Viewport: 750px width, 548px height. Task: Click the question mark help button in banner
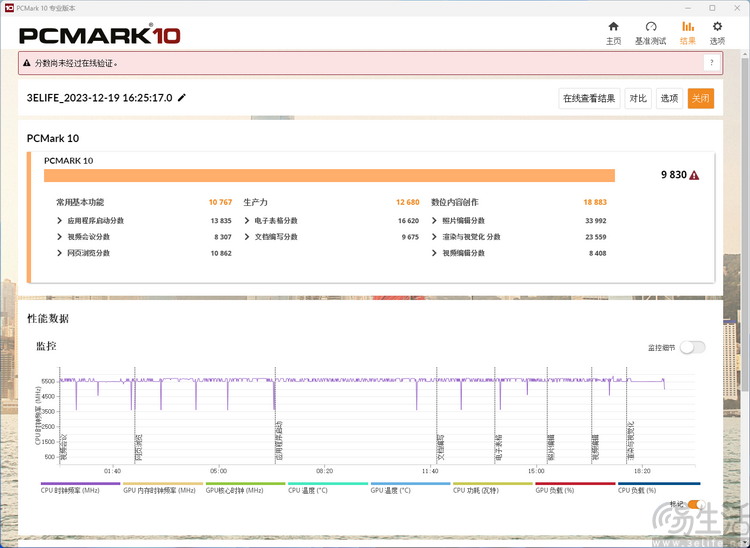point(712,63)
